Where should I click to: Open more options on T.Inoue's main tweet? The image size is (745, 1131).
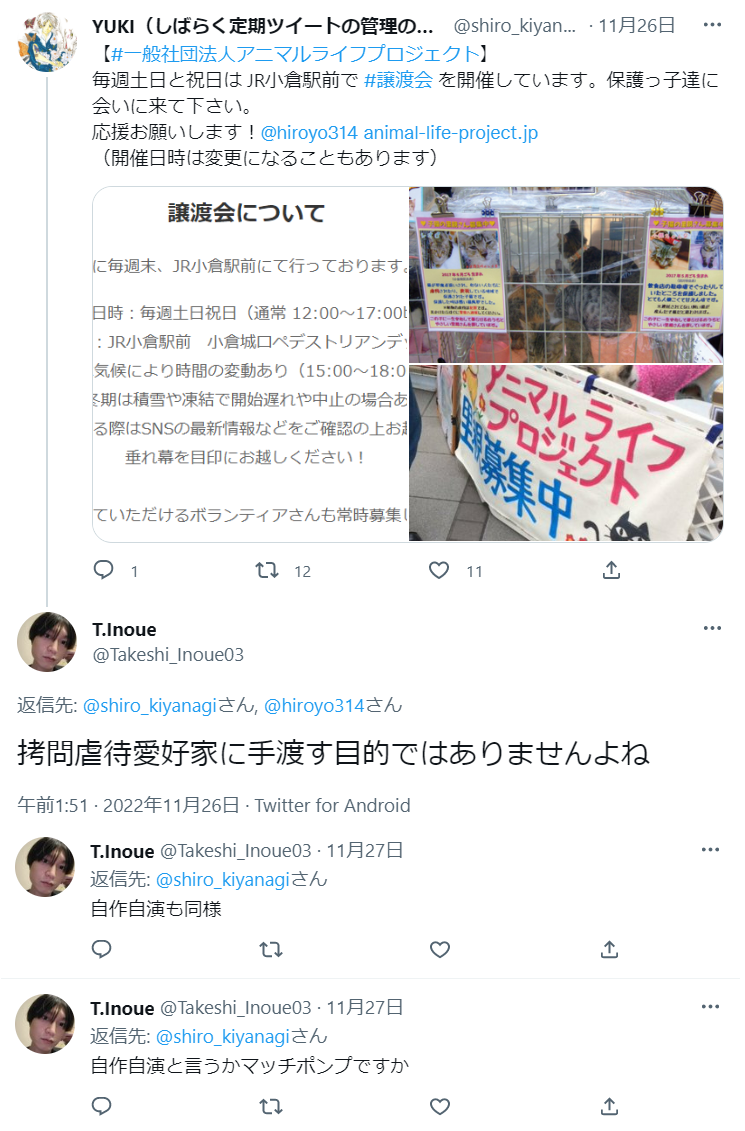click(x=712, y=628)
